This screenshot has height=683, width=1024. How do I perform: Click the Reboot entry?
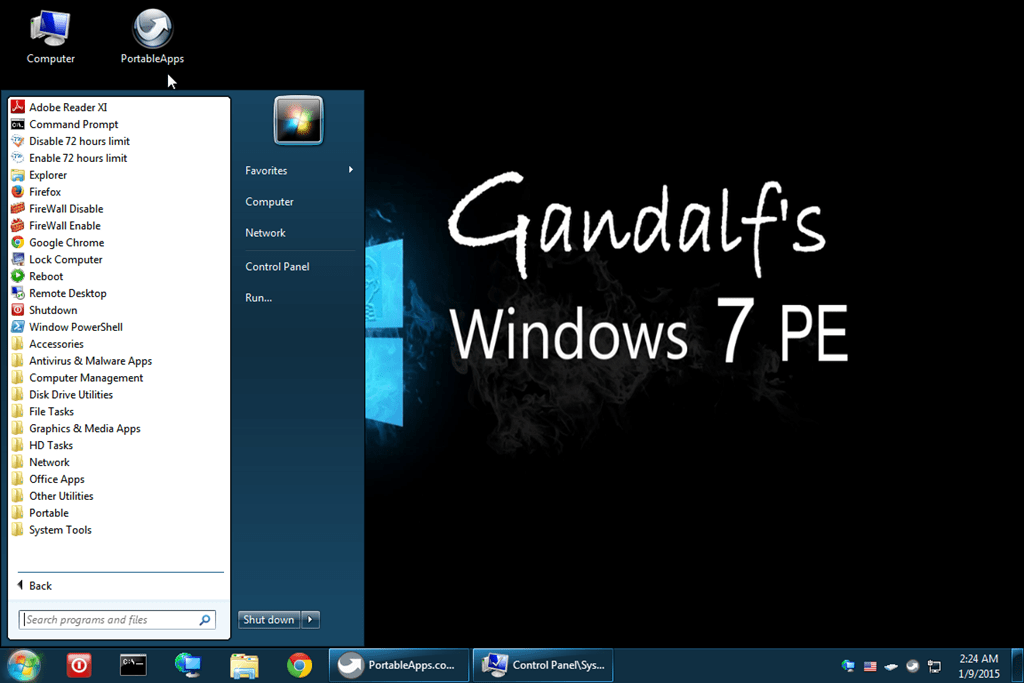click(37, 277)
